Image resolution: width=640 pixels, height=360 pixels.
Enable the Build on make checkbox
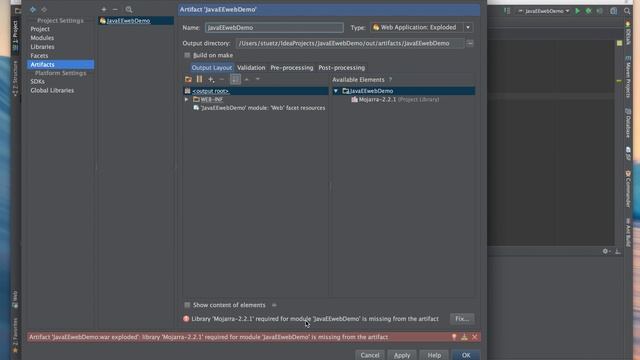tap(187, 55)
